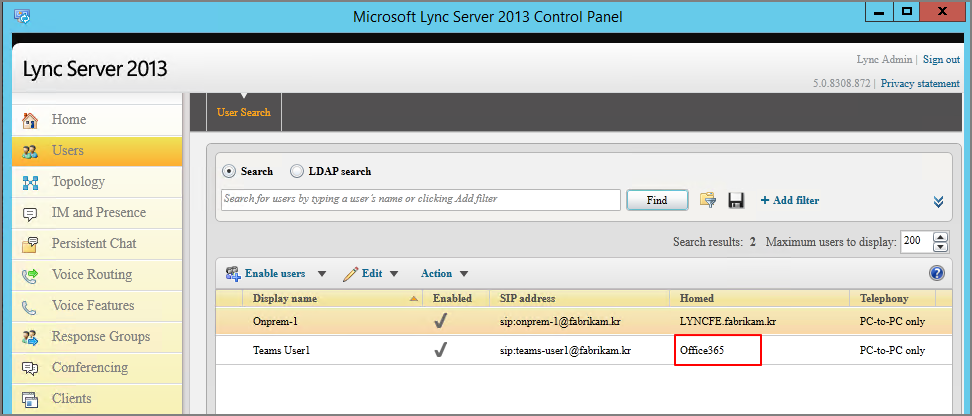Open the Home menu item
This screenshot has height=416, width=972.
(97, 120)
